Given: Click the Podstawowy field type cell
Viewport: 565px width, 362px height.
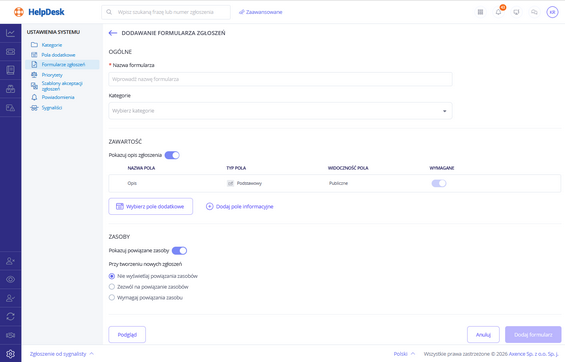Looking at the screenshot, I should (244, 183).
